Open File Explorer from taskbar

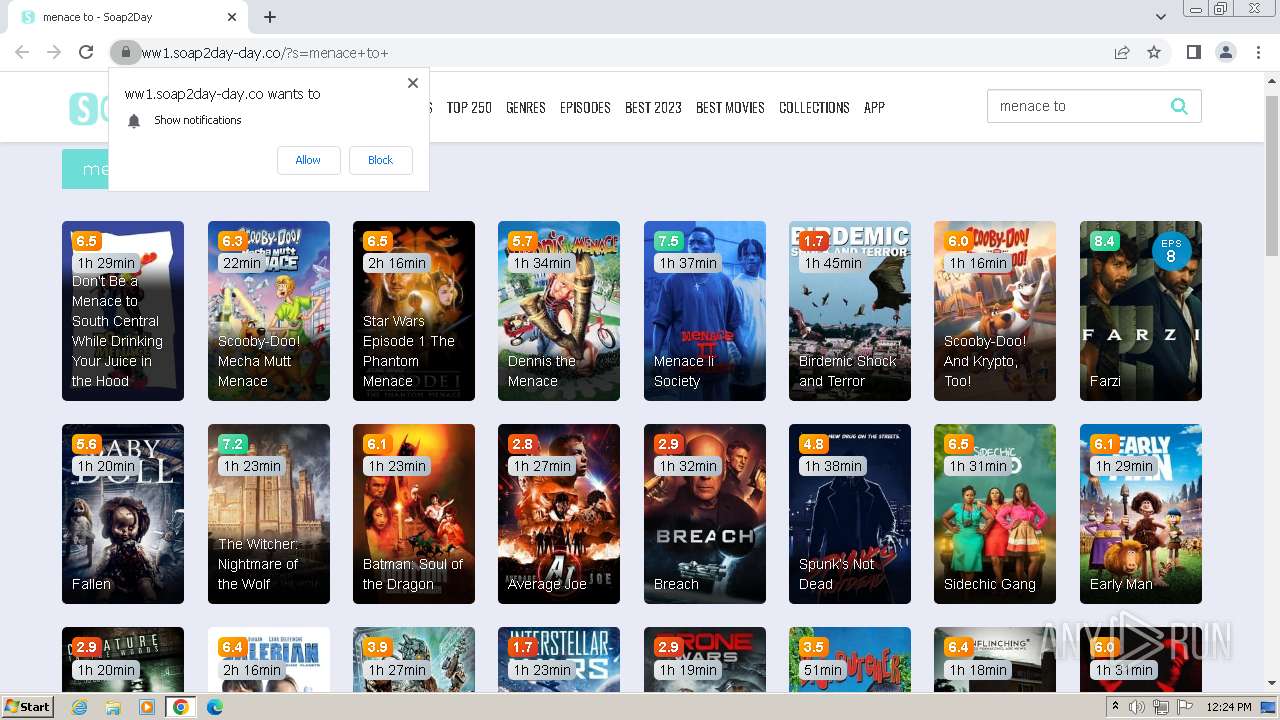pos(113,707)
